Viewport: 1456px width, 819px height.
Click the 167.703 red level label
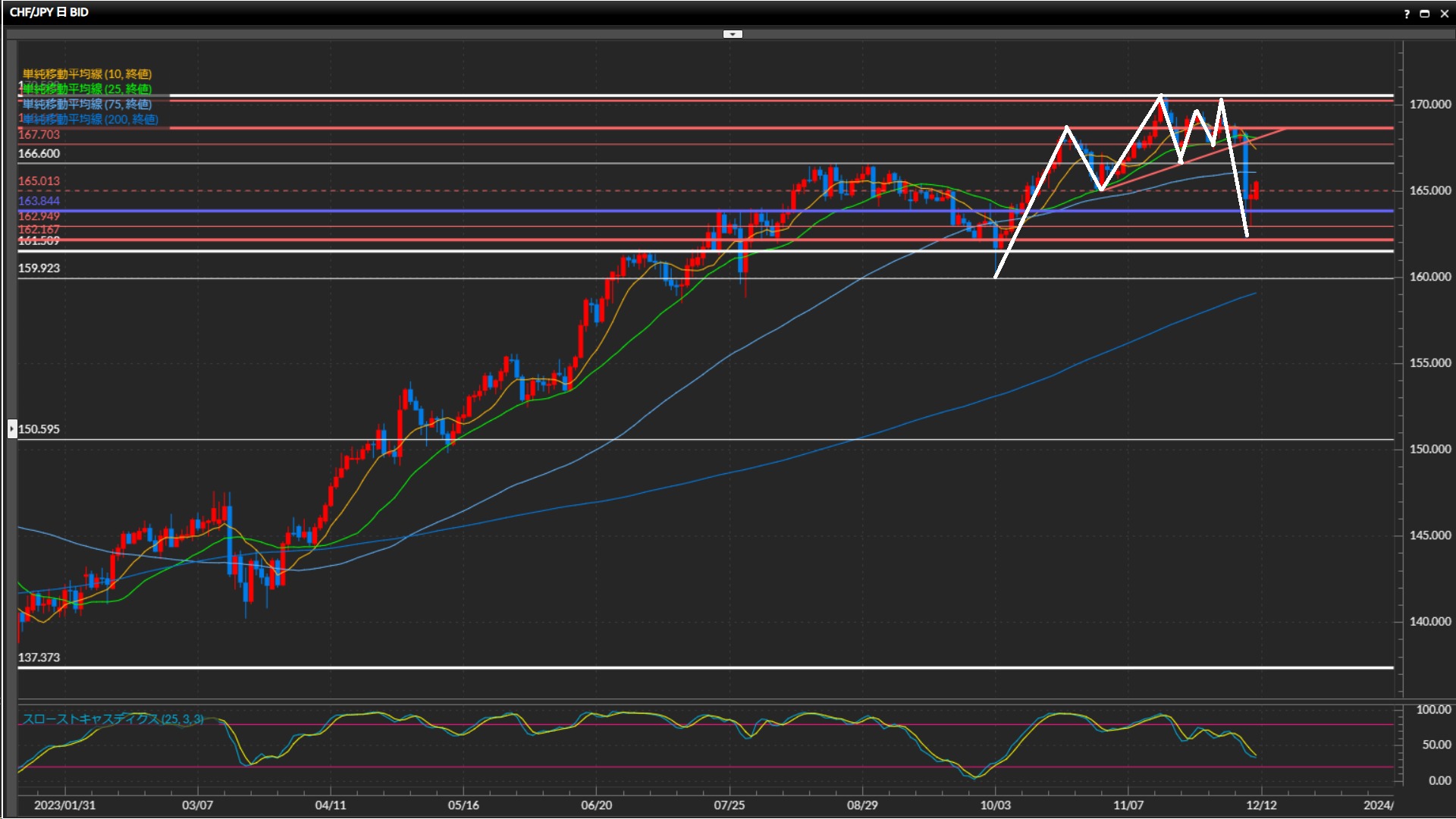point(39,135)
